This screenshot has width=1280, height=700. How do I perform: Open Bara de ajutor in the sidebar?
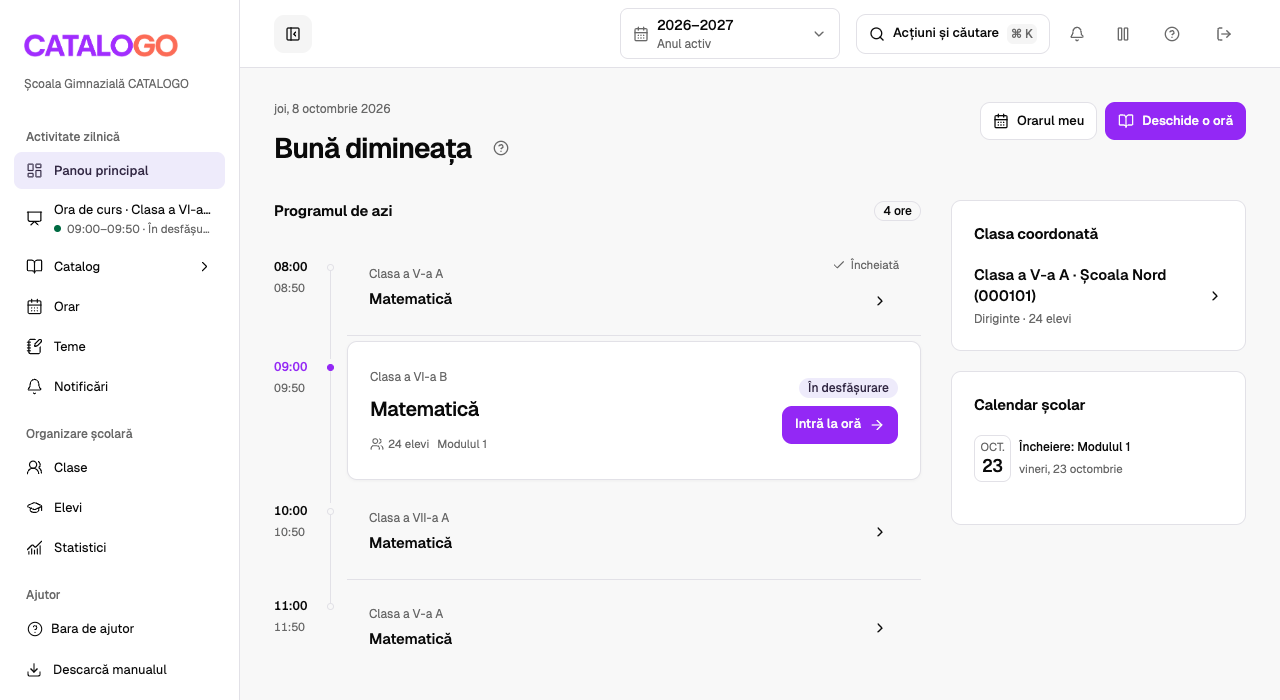pyautogui.click(x=119, y=629)
